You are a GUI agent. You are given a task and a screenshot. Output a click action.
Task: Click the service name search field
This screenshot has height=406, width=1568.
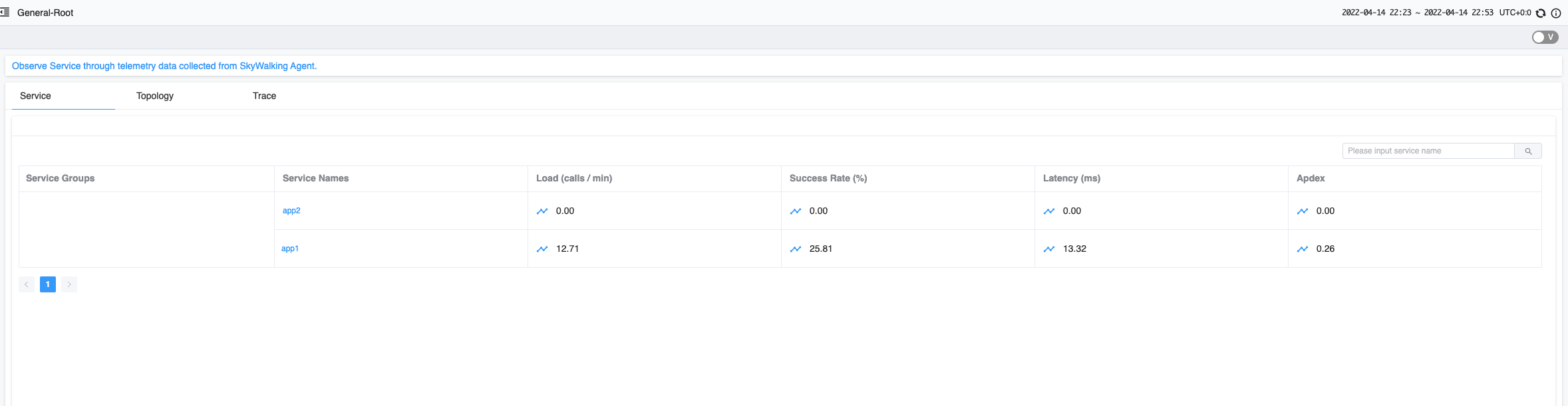pyautogui.click(x=1428, y=151)
